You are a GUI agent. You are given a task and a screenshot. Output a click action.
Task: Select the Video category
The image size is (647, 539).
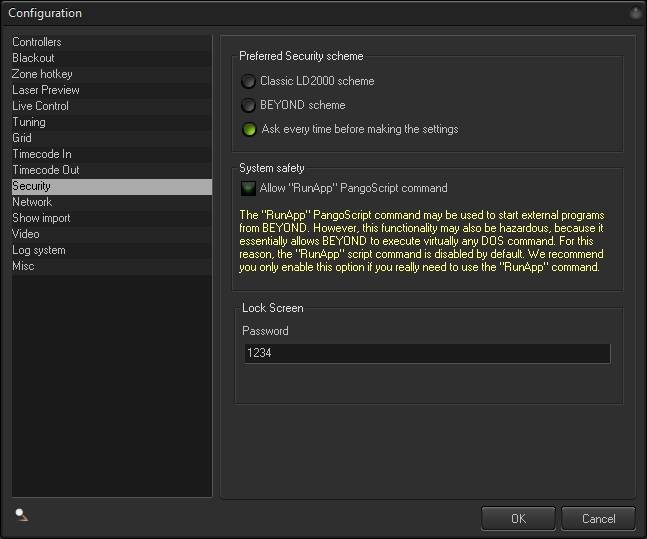pos(26,234)
